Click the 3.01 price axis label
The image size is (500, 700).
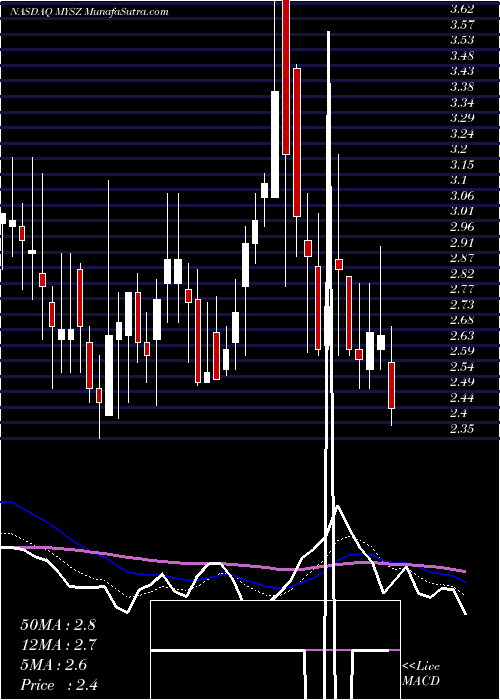[x=462, y=211]
